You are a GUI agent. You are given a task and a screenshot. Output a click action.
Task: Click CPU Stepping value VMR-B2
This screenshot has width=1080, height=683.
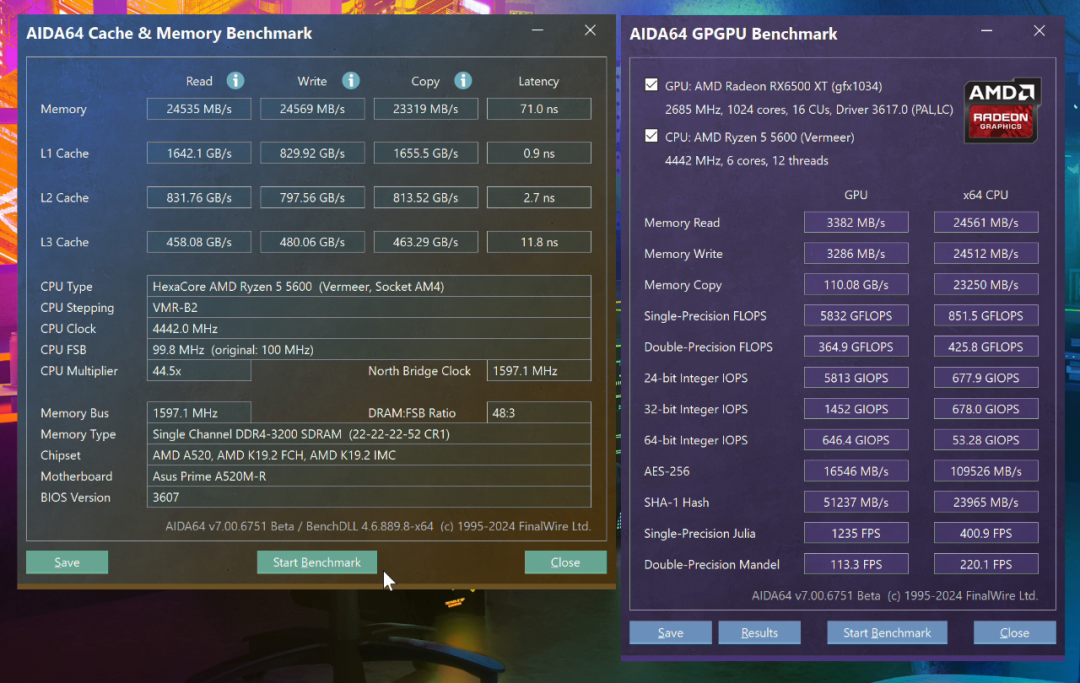point(368,307)
